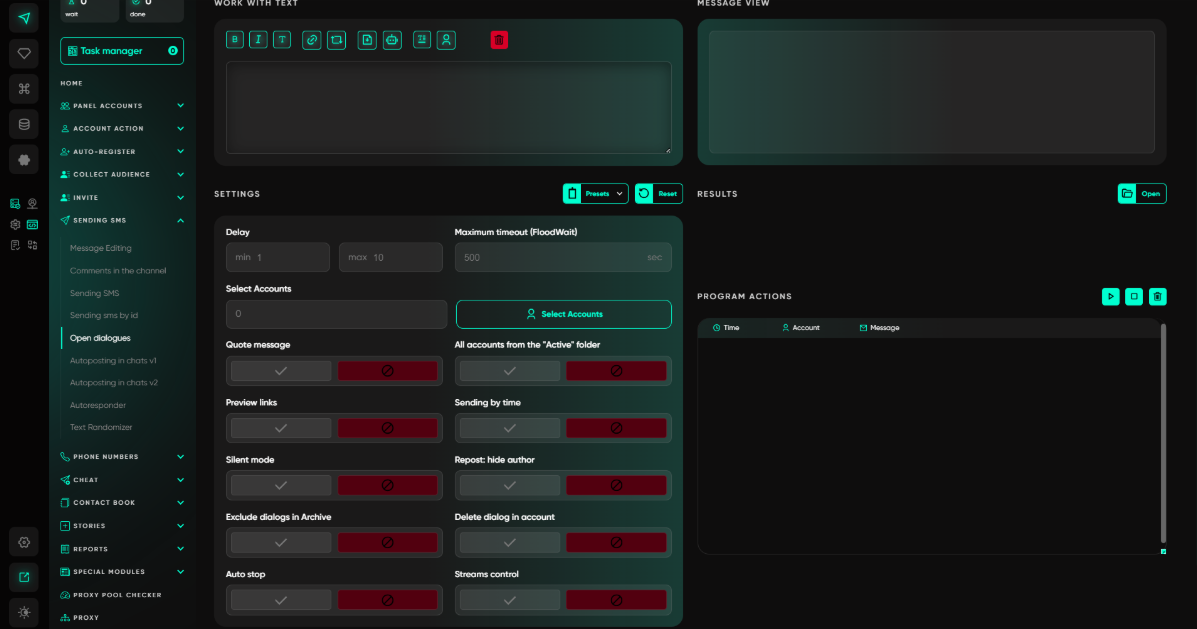This screenshot has height=629, width=1197.
Task: Open the paper plane section in left rail
Action: click(24, 18)
